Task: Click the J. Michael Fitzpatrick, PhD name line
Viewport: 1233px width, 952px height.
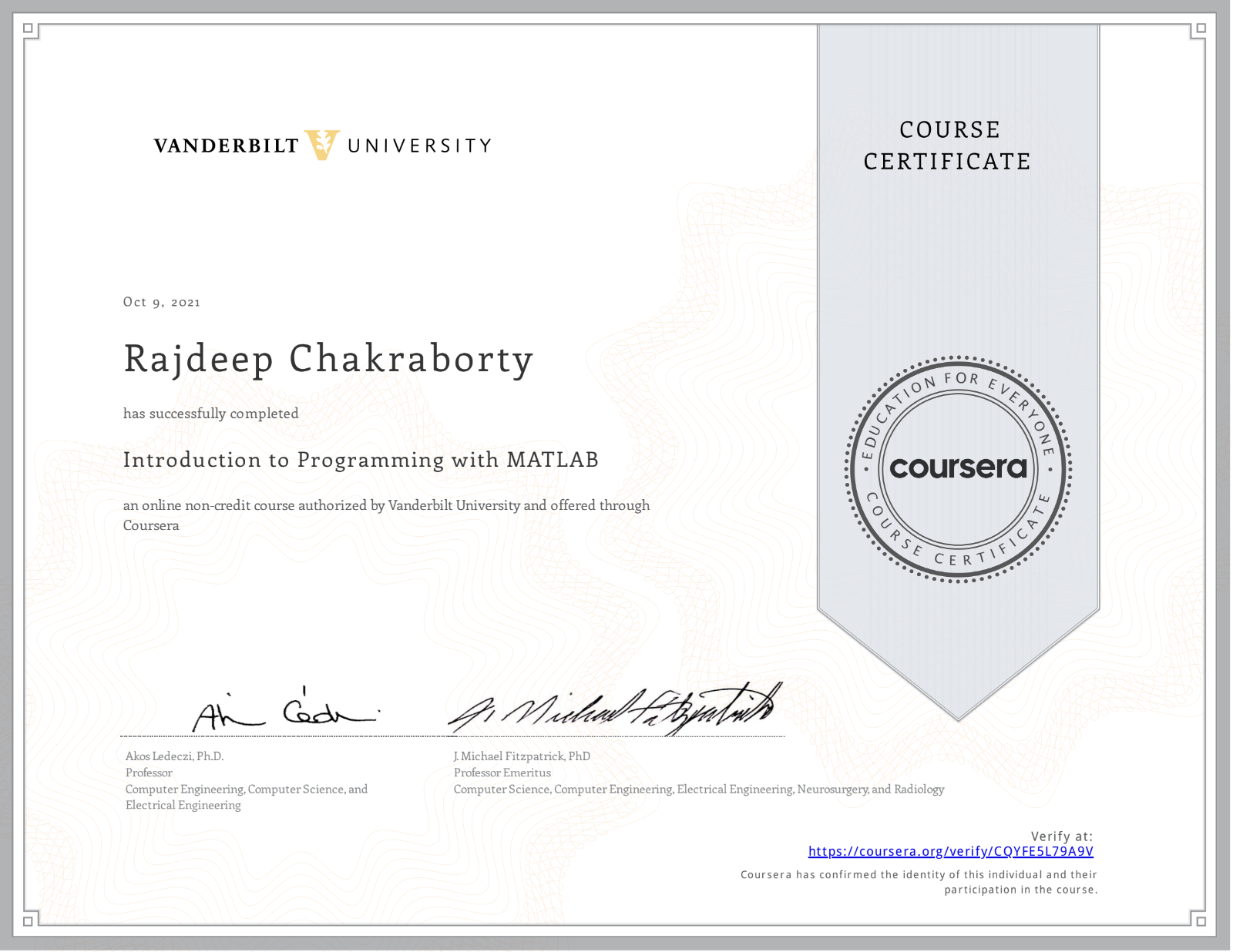Action: pos(522,756)
